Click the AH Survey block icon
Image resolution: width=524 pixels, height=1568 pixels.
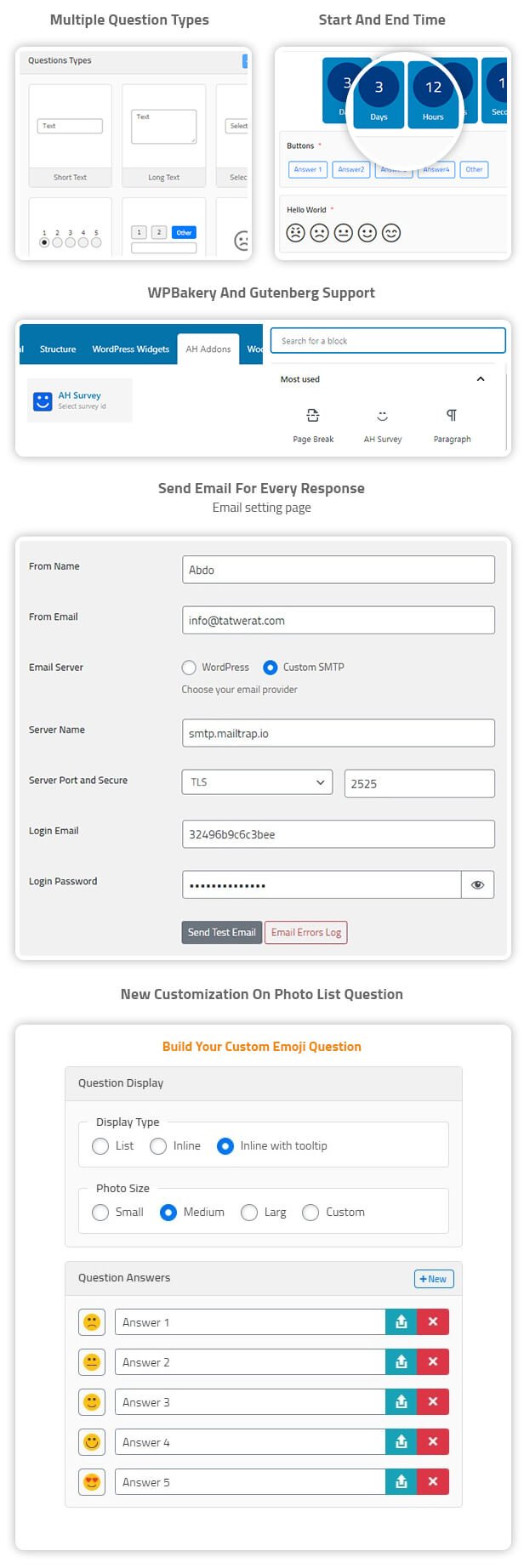pyautogui.click(x=382, y=416)
